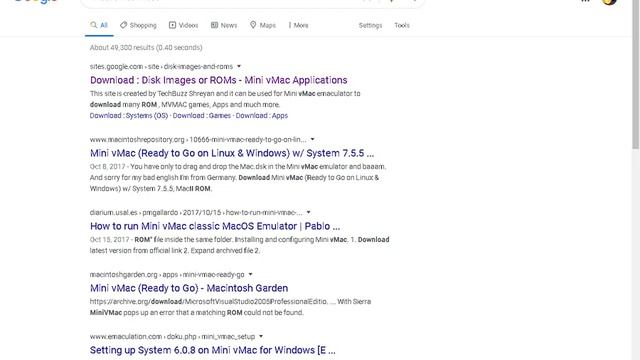Screen dimensions: 640x360
Task: Click the newspaper icon beside News
Action: [x=214, y=25]
